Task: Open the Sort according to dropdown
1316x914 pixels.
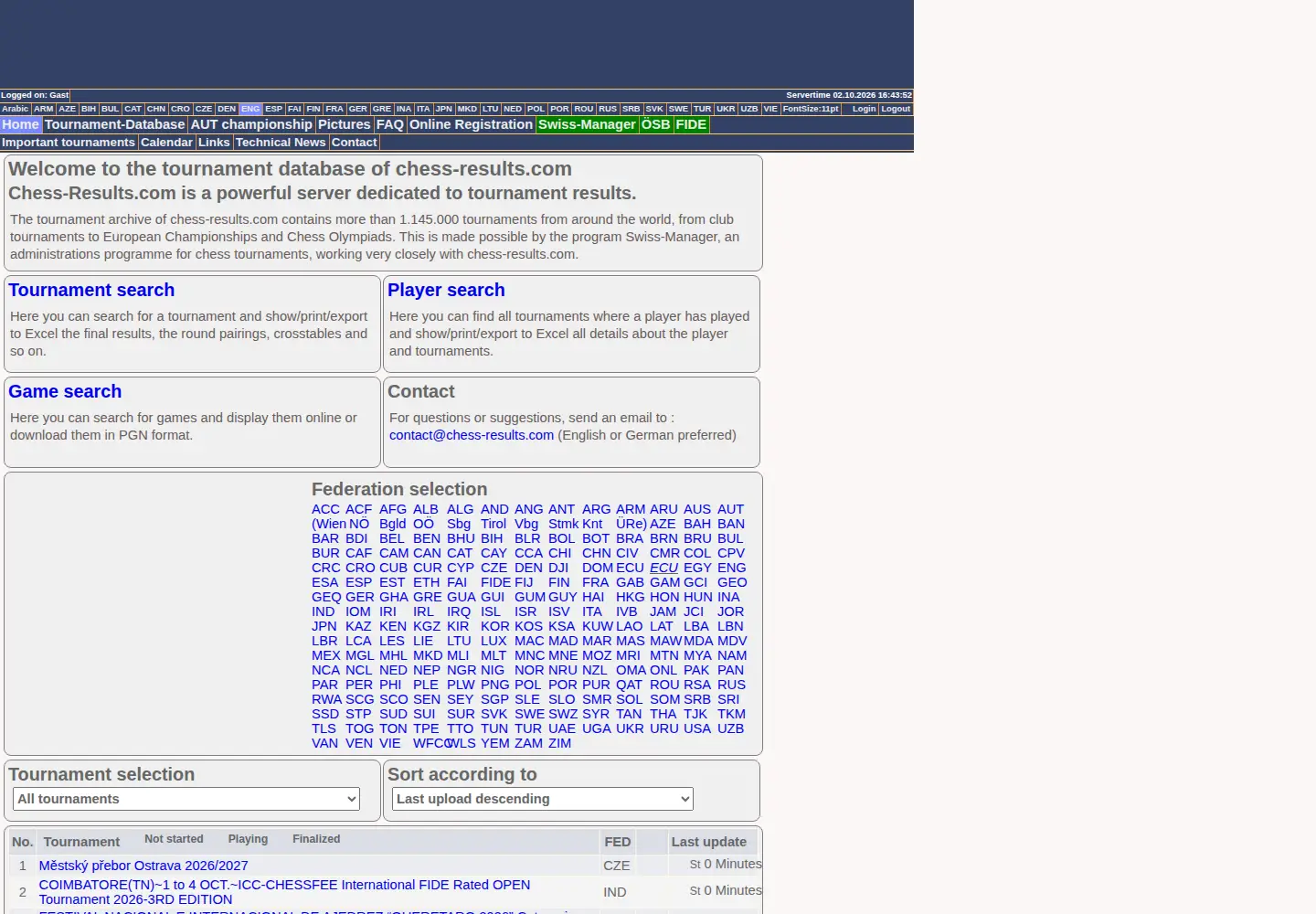Action: (x=543, y=799)
